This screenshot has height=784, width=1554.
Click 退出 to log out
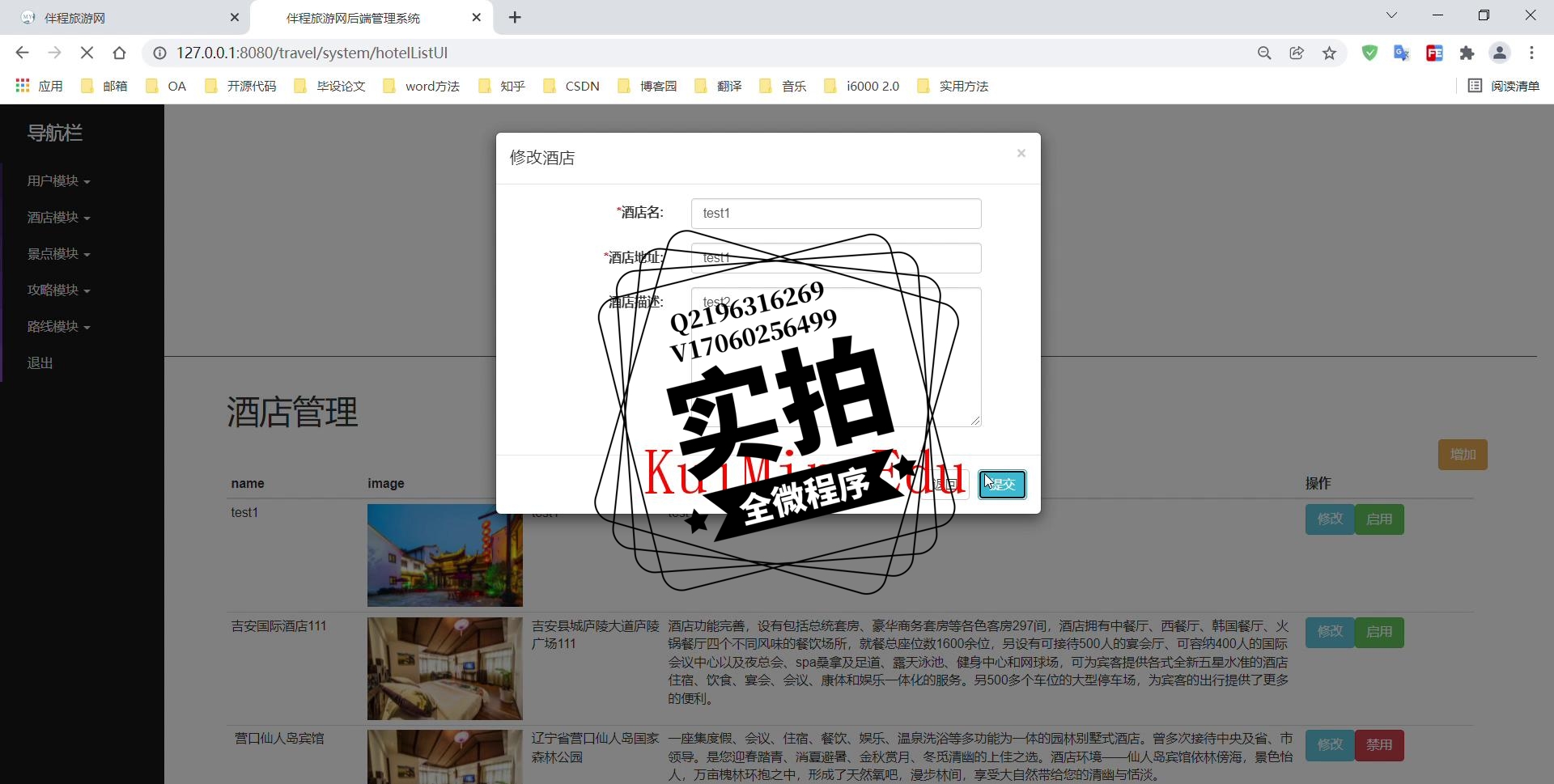(x=40, y=363)
